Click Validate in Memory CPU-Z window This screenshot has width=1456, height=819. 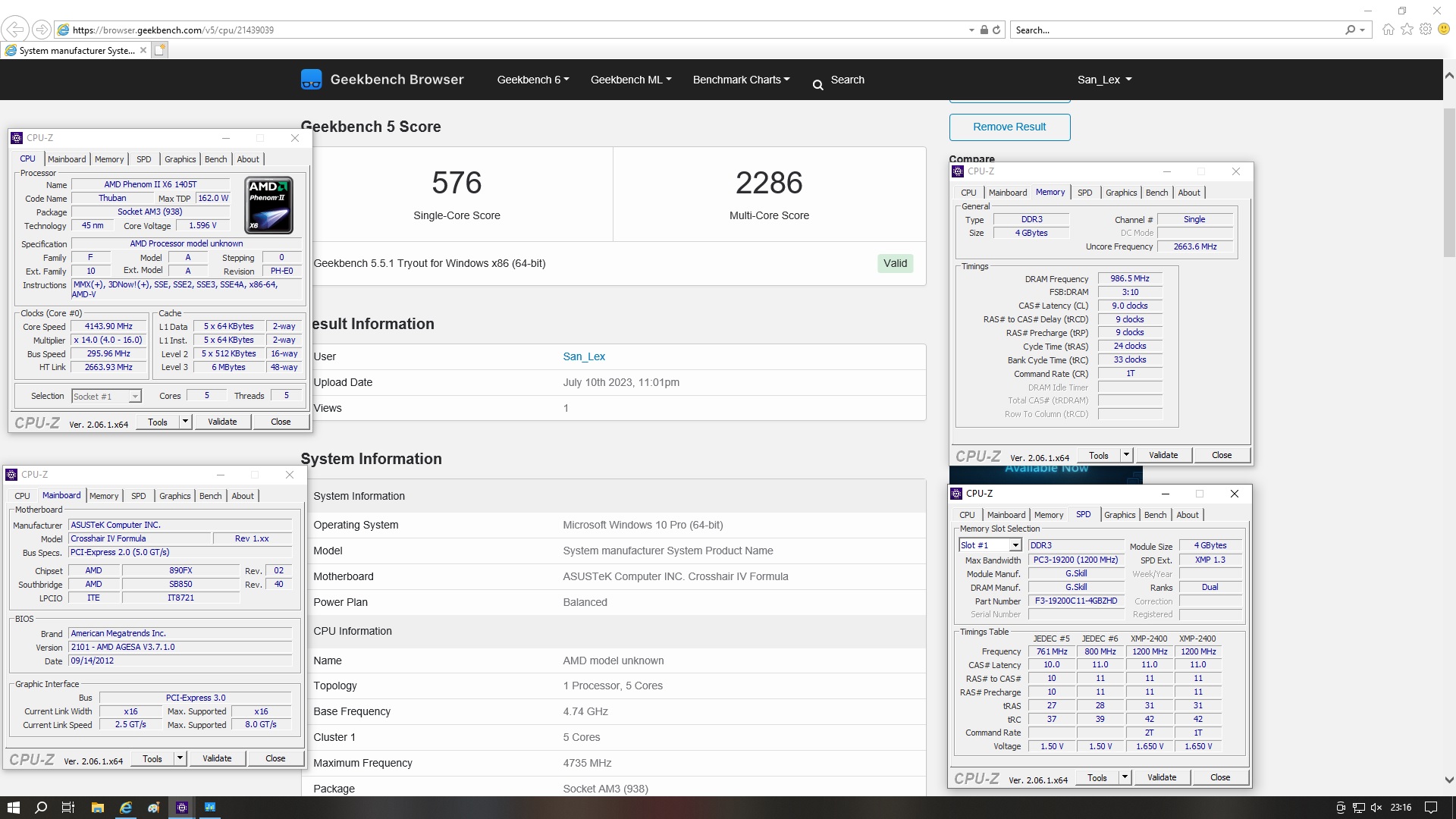point(1163,455)
